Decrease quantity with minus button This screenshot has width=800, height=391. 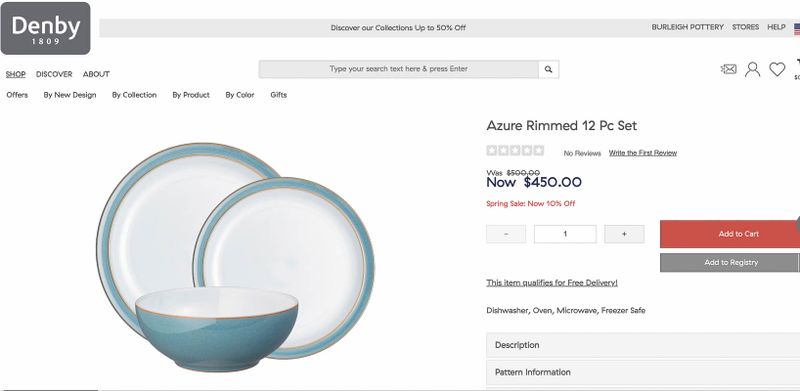pyautogui.click(x=506, y=234)
